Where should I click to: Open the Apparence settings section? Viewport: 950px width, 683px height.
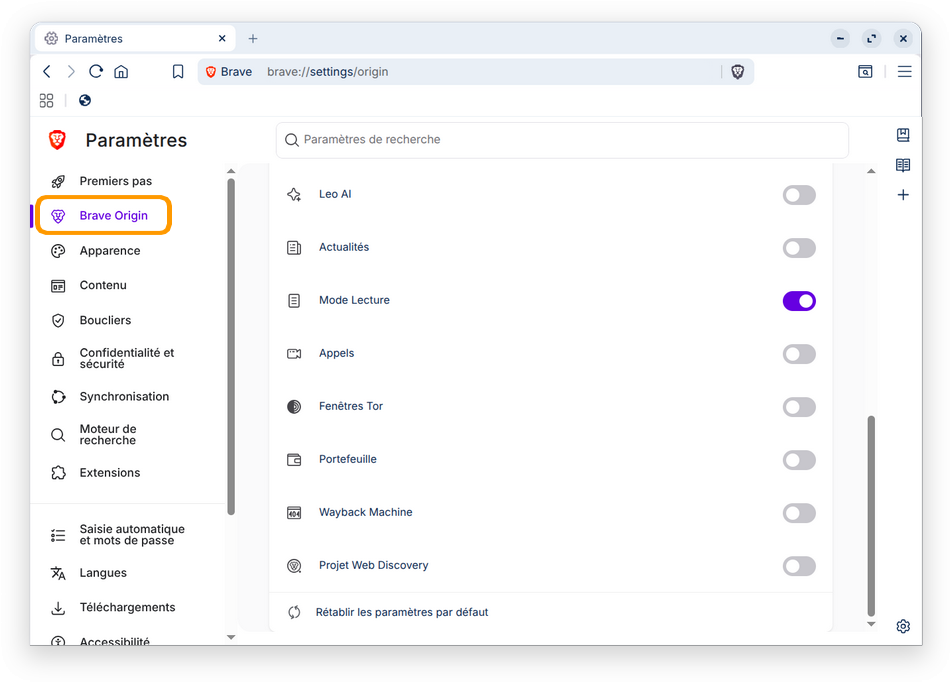[x=110, y=251]
